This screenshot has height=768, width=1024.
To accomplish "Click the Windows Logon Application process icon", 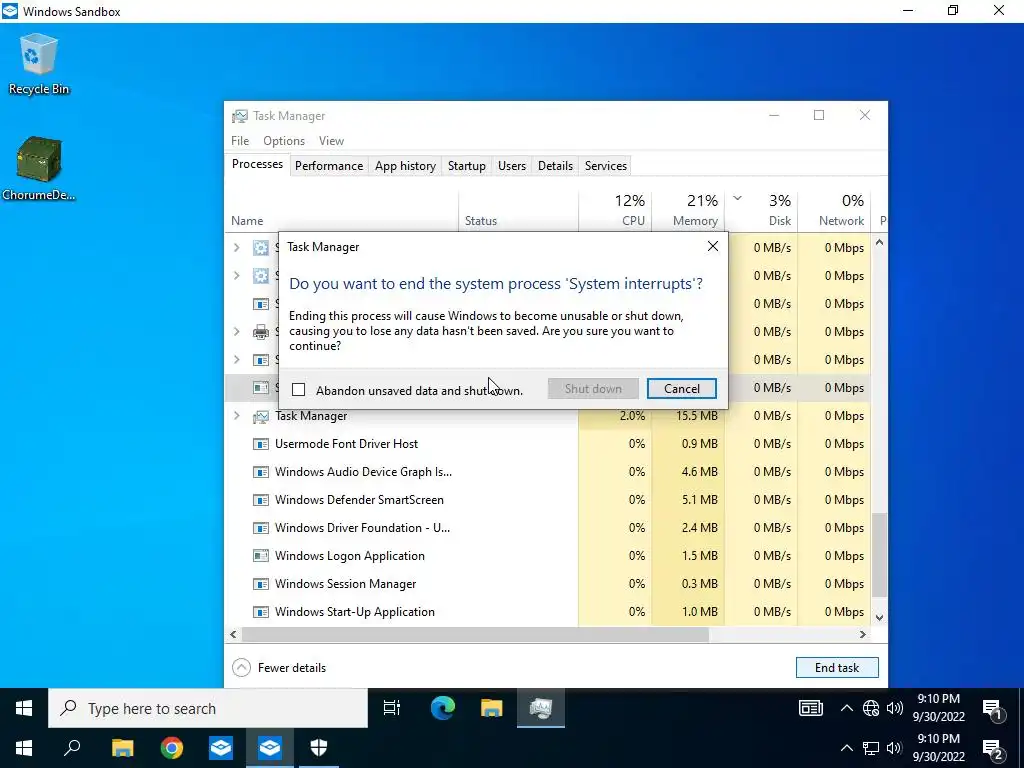I will point(261,556).
